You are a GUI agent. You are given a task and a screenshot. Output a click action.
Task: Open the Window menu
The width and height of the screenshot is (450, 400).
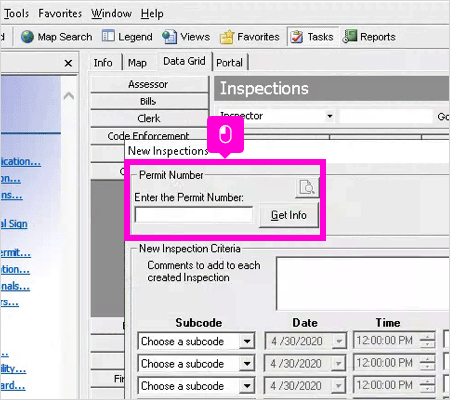click(111, 14)
